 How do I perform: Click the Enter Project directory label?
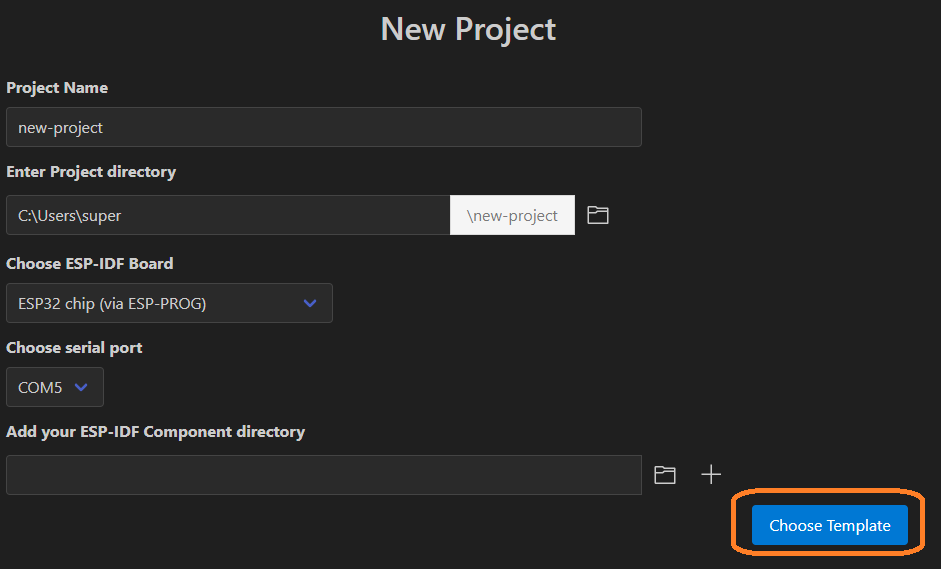pos(91,172)
